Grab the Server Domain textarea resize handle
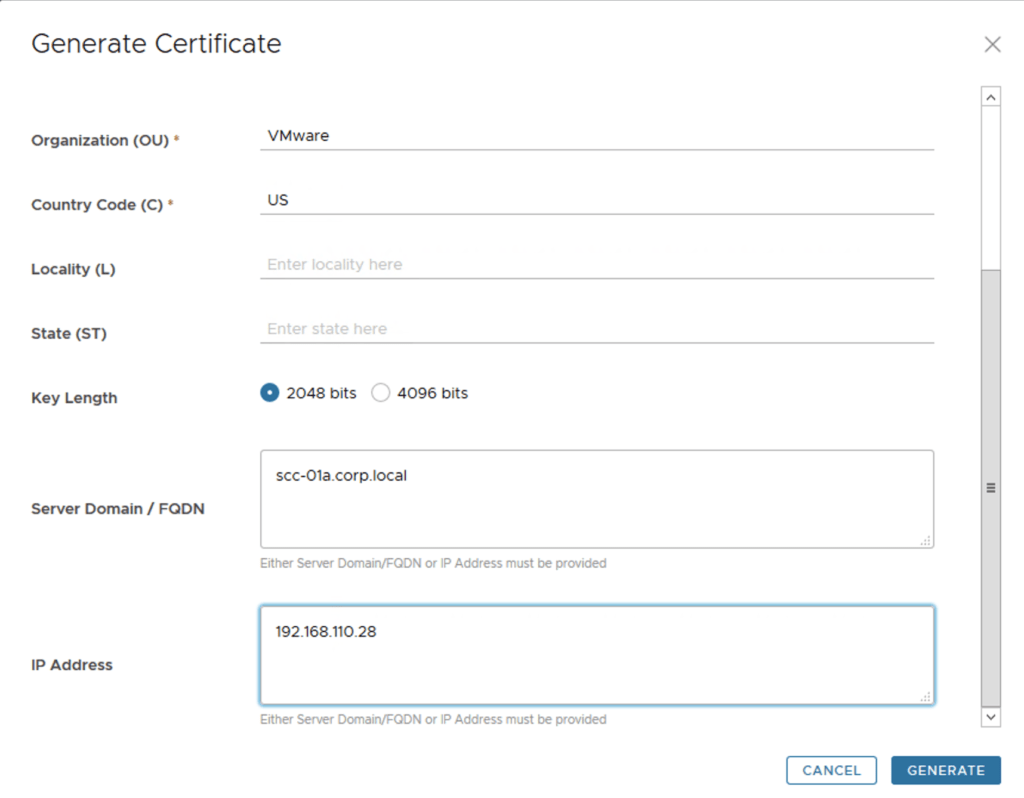1024x798 pixels. point(925,540)
